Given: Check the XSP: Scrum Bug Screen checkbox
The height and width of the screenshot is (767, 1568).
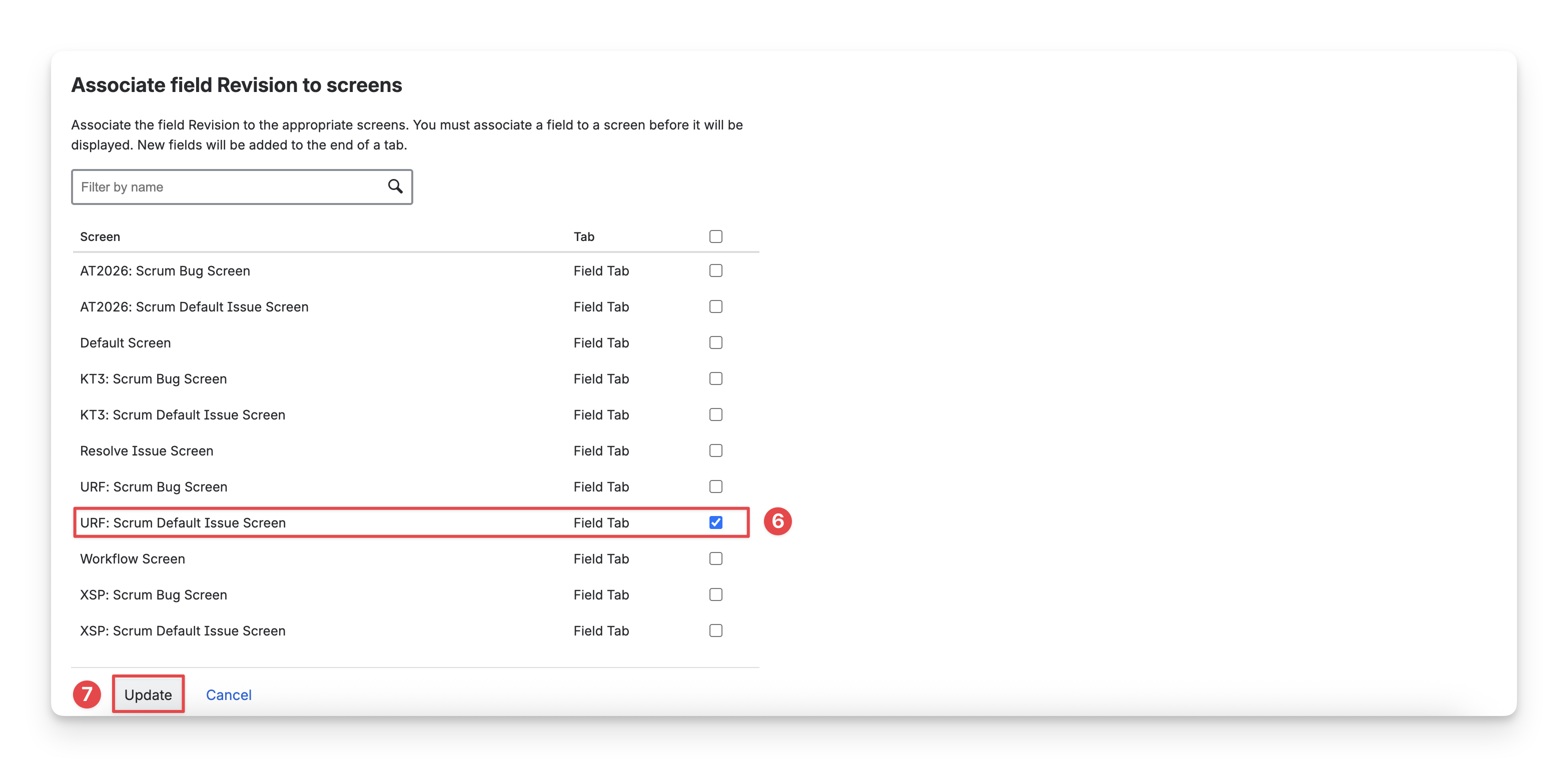Looking at the screenshot, I should tap(715, 594).
